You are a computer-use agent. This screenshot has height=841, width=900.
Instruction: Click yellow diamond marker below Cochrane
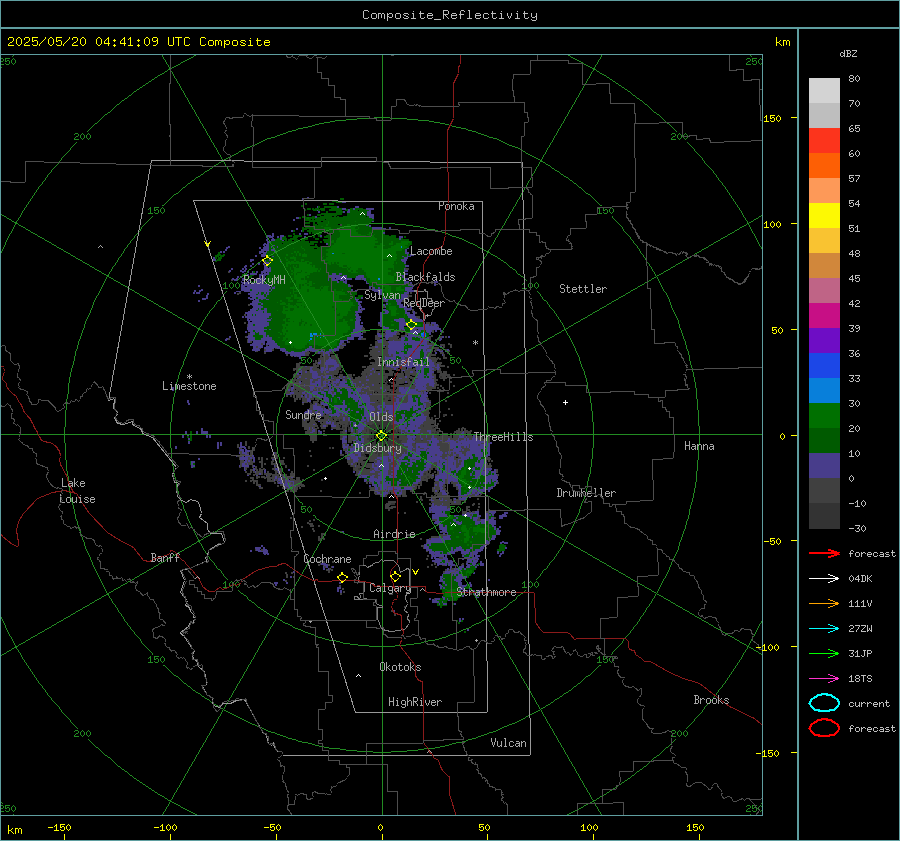click(x=342, y=577)
